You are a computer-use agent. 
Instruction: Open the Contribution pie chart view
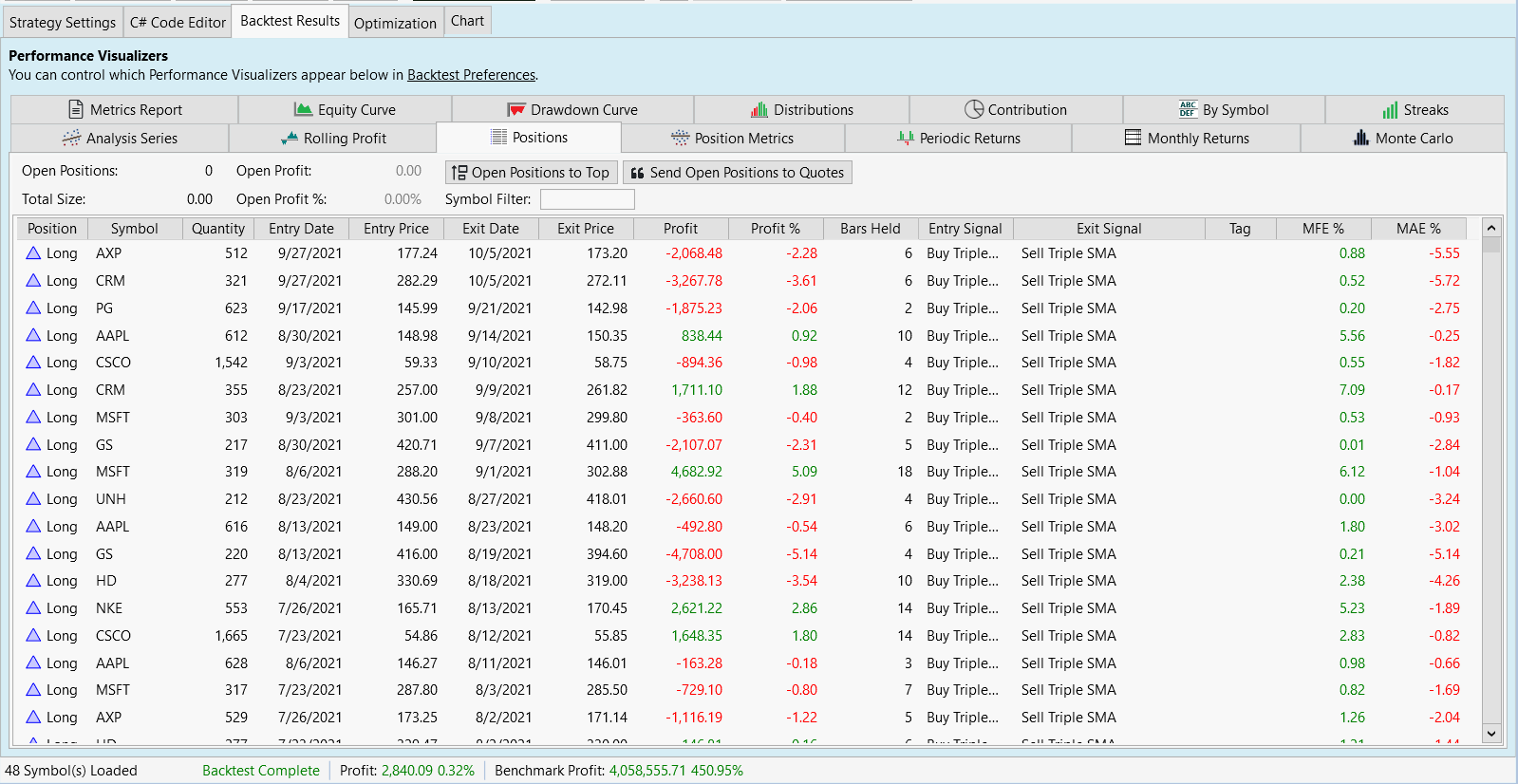pyautogui.click(x=1016, y=110)
